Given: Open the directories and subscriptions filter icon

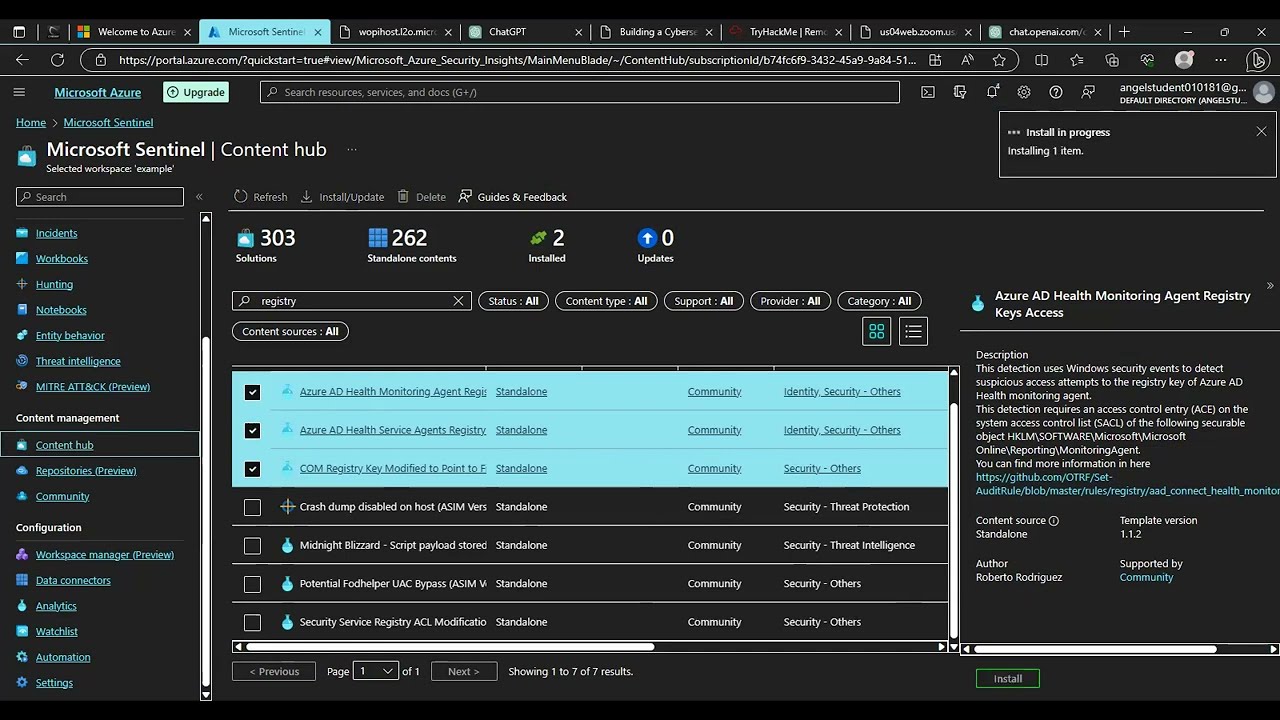Looking at the screenshot, I should pos(960,92).
